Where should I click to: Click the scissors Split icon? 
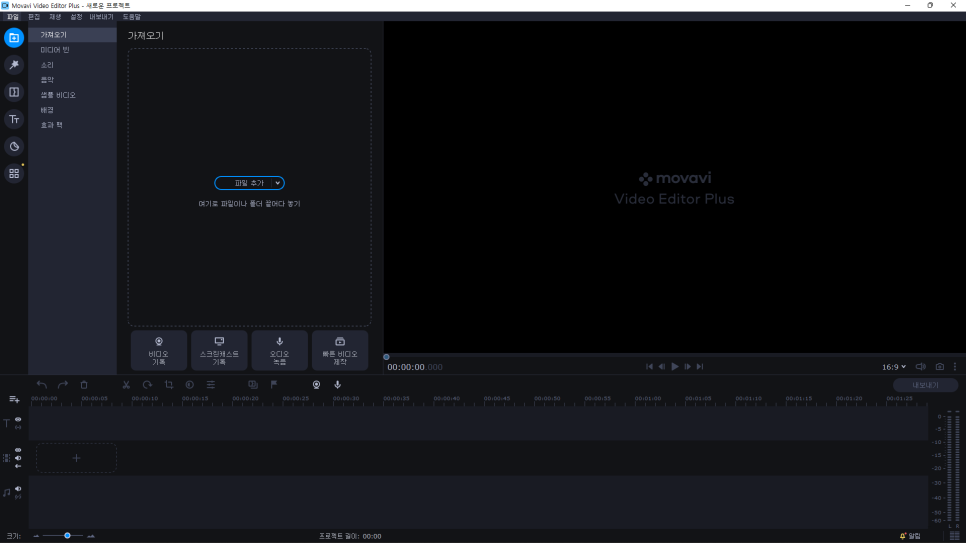point(126,385)
